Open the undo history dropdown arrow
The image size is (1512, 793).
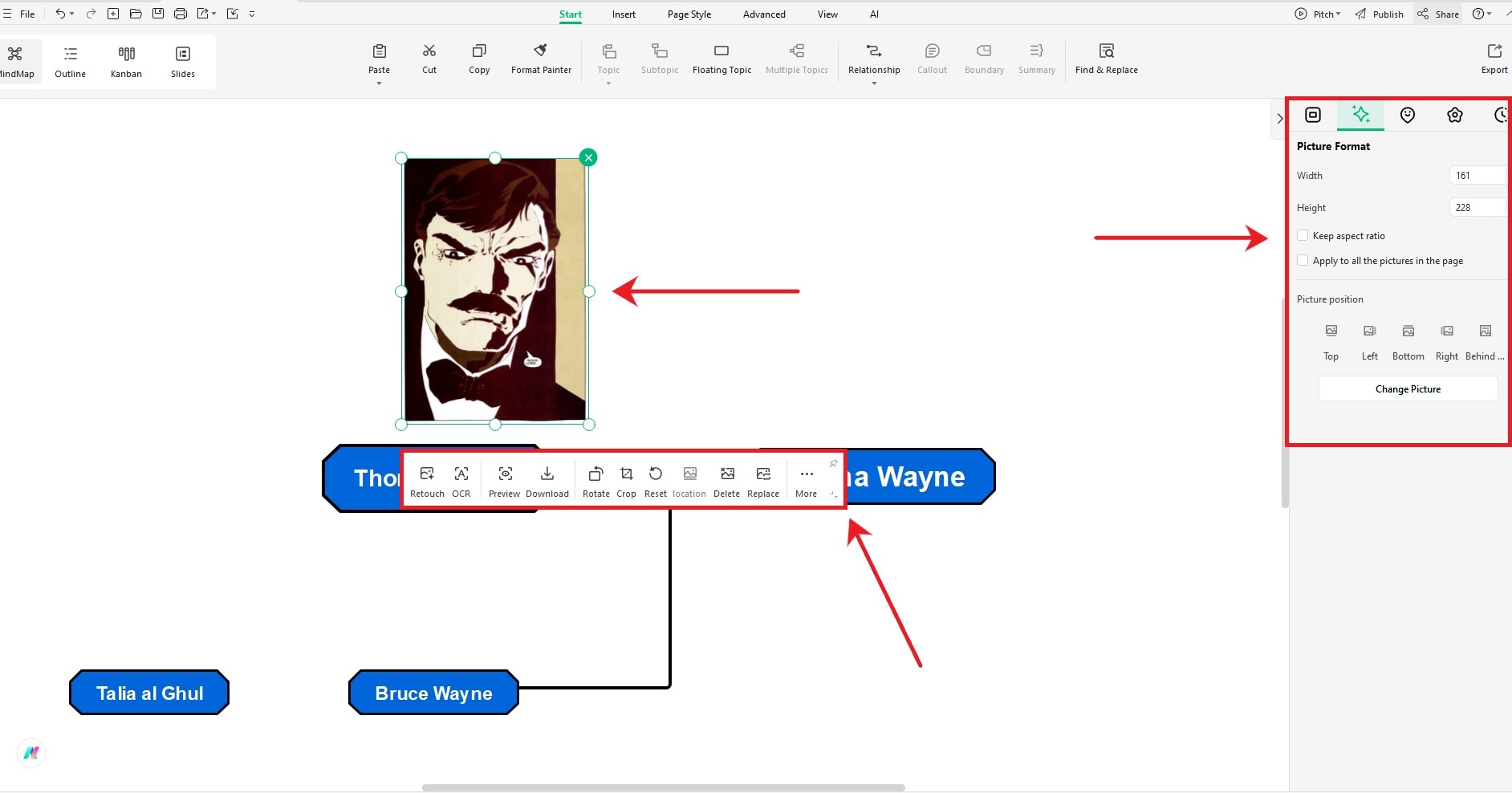72,14
